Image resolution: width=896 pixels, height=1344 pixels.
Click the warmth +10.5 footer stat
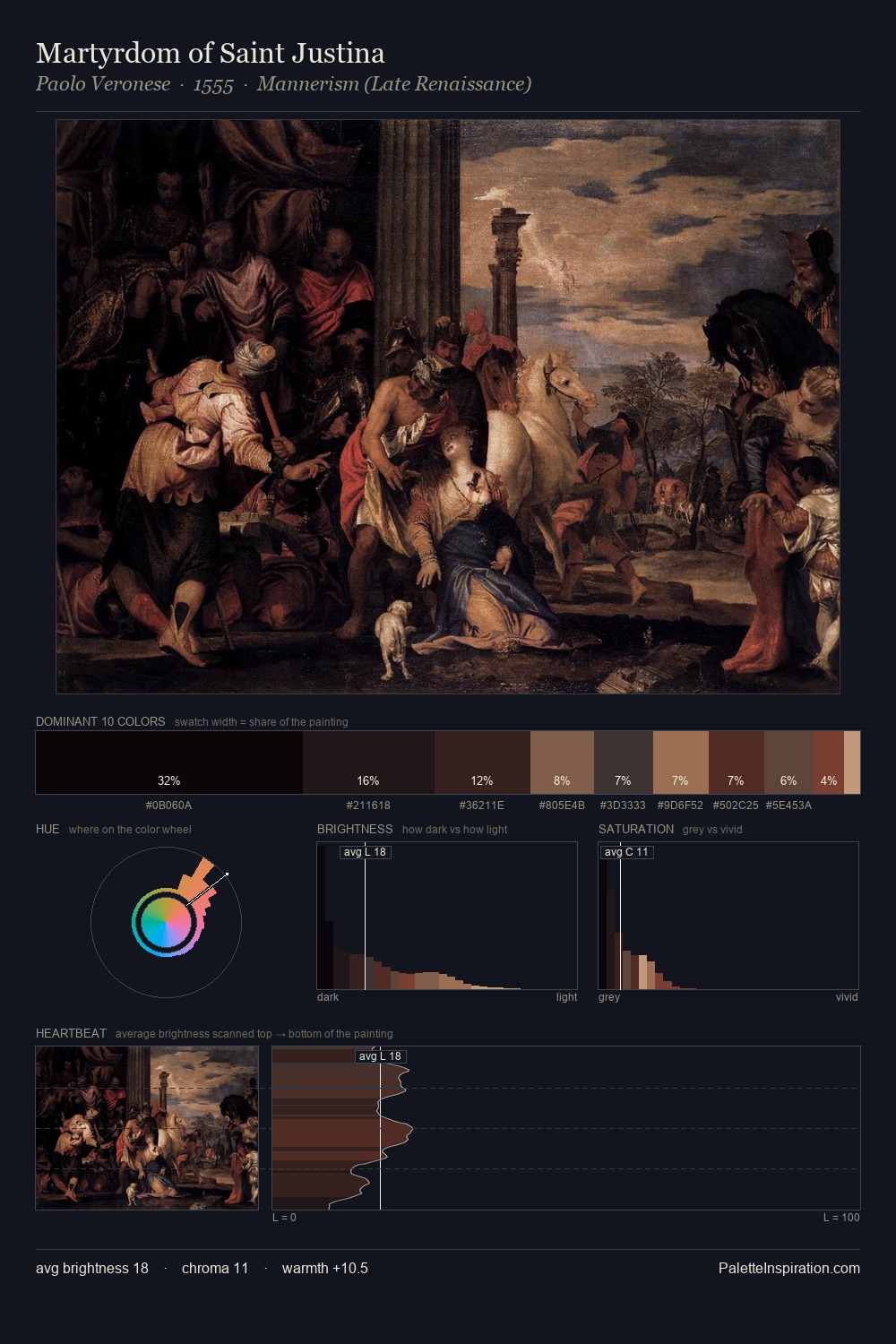[x=325, y=1268]
